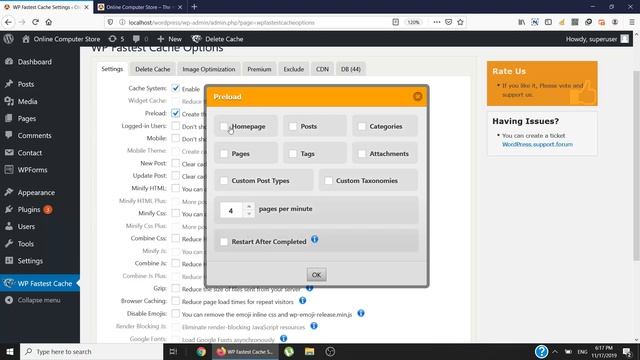Viewport: 640px width, 360px height.
Task: Open the Disable Emojis info icon
Action: (x=361, y=313)
